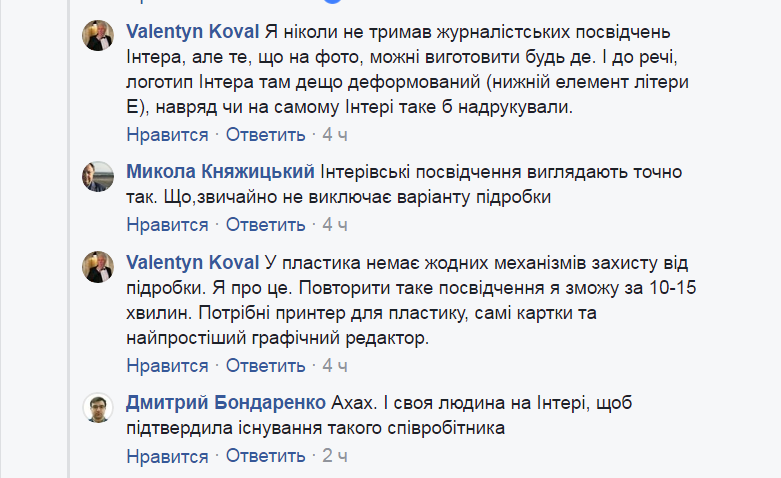Open Дмитрий Бондаренко's profile name link
This screenshot has width=781, height=478.
[x=226, y=403]
